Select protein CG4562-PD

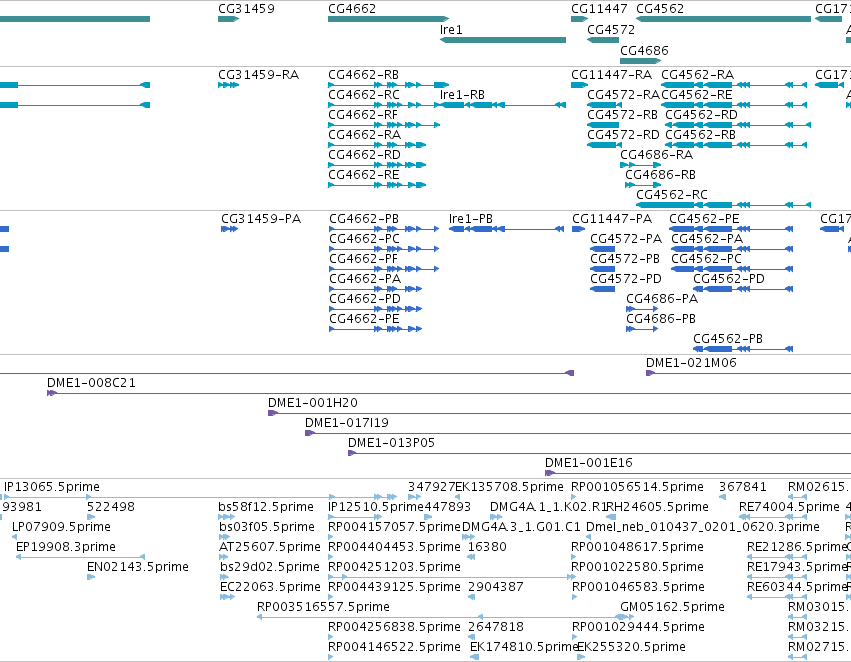[x=743, y=289]
